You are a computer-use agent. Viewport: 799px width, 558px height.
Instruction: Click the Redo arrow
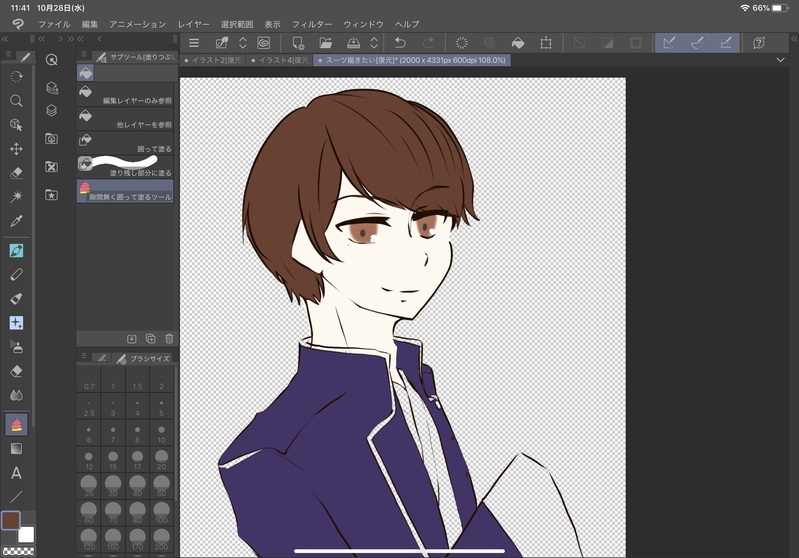[x=429, y=43]
